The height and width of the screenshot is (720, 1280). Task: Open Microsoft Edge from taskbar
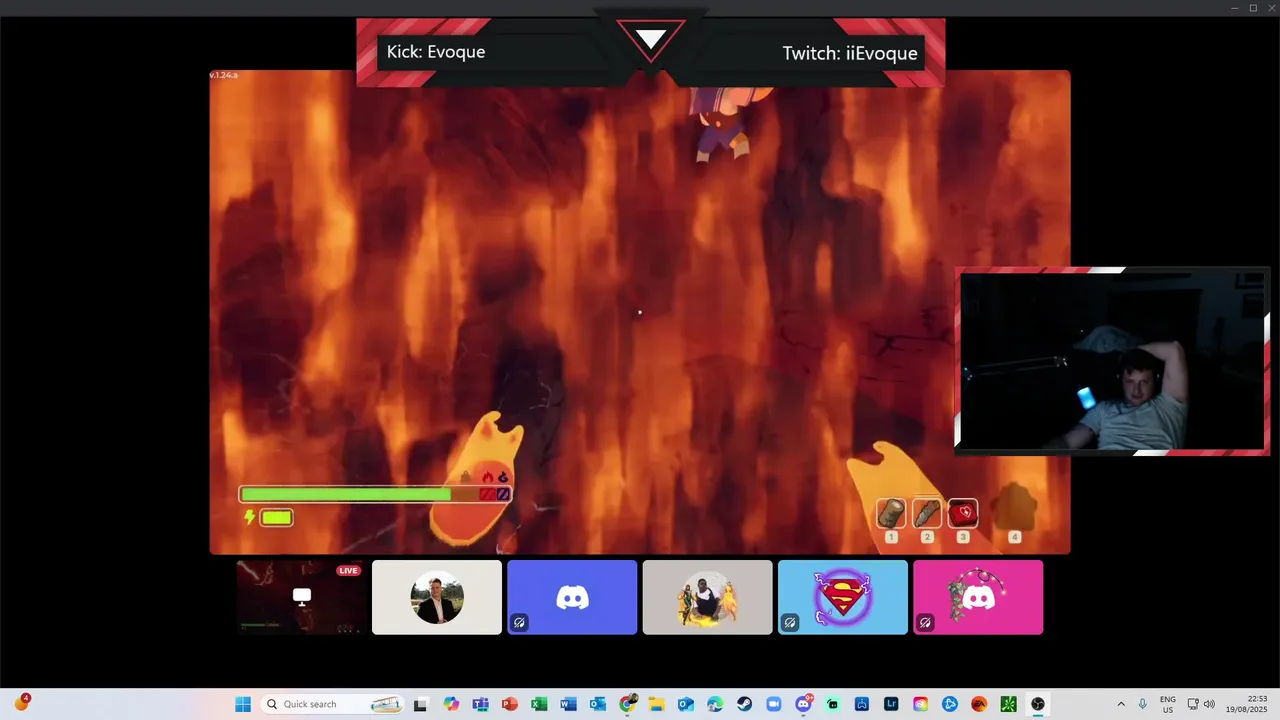tap(714, 704)
